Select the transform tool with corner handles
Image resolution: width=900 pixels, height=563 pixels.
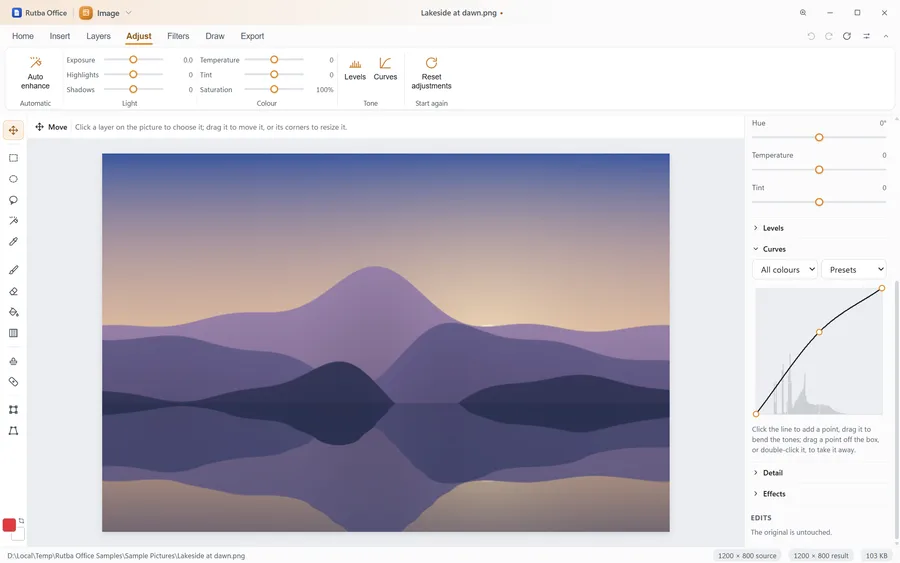[x=13, y=410]
